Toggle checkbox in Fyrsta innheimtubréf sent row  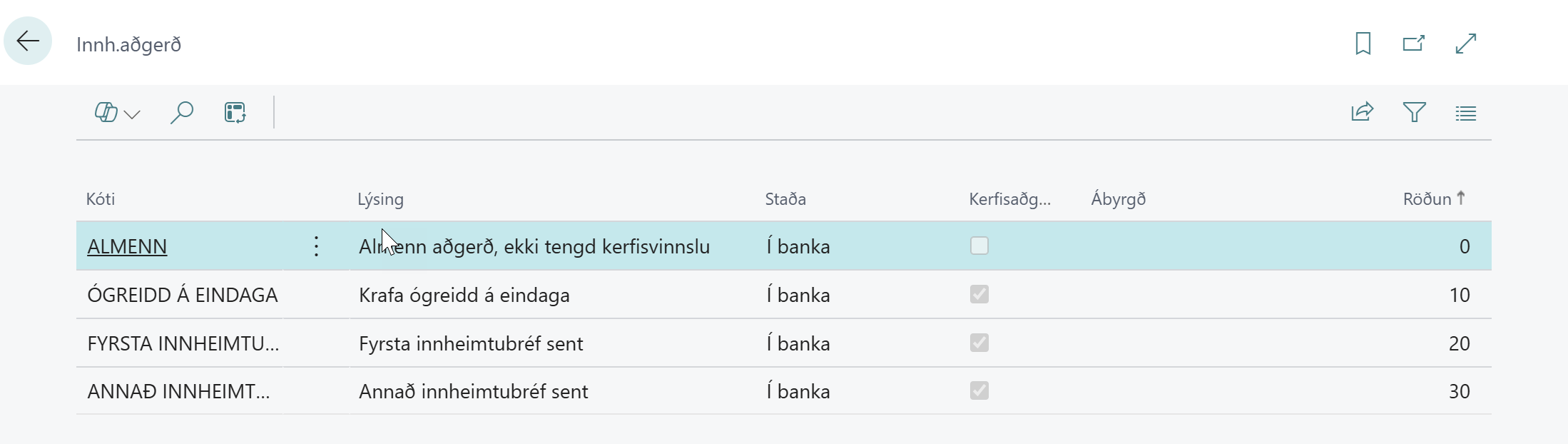pyautogui.click(x=979, y=343)
